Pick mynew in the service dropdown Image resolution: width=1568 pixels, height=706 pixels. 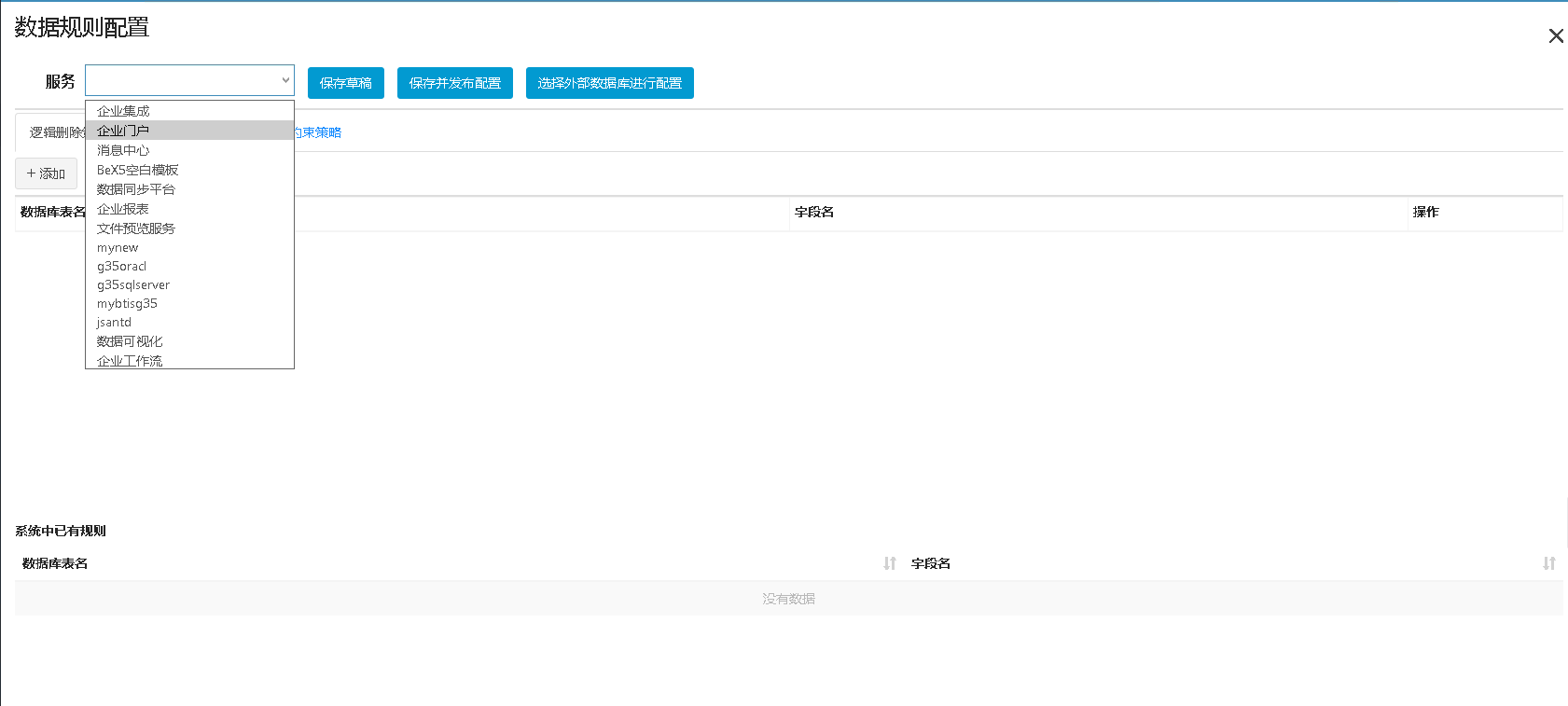click(x=118, y=248)
